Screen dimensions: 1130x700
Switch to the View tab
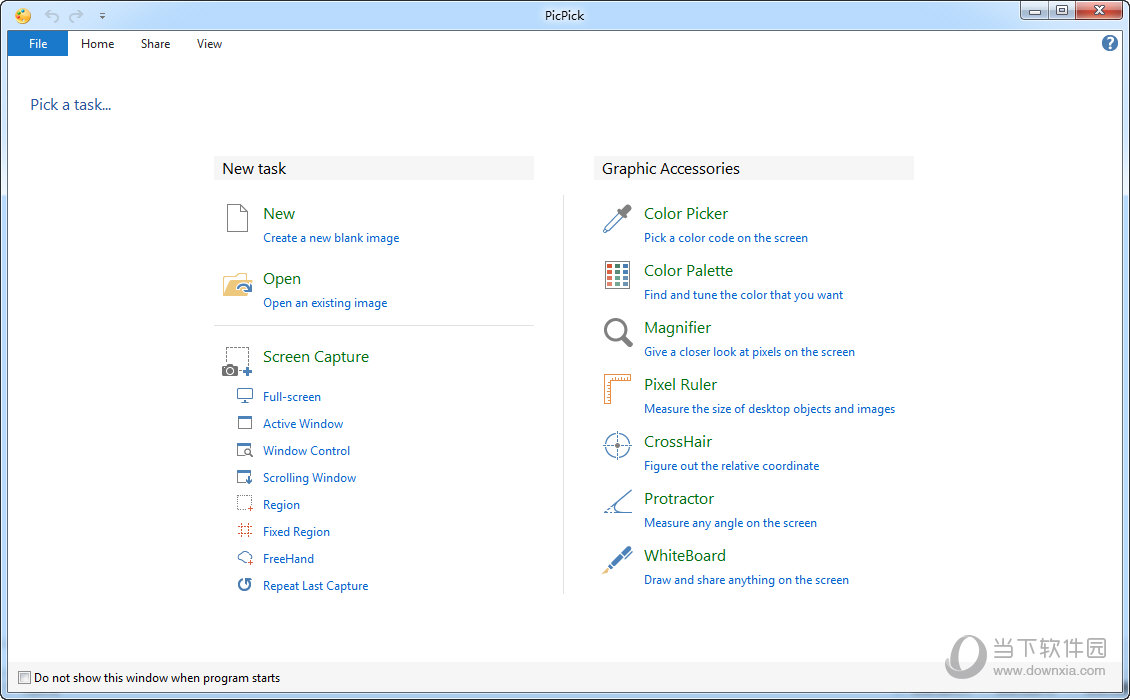coord(209,43)
